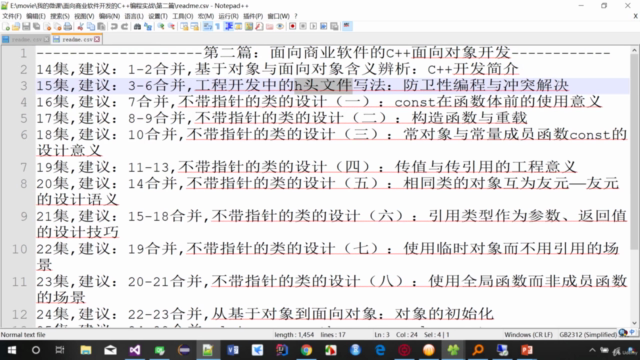Screen dimensions: 640x360
Task: Click the line 12 text '24集'
Action: click(x=53, y=314)
